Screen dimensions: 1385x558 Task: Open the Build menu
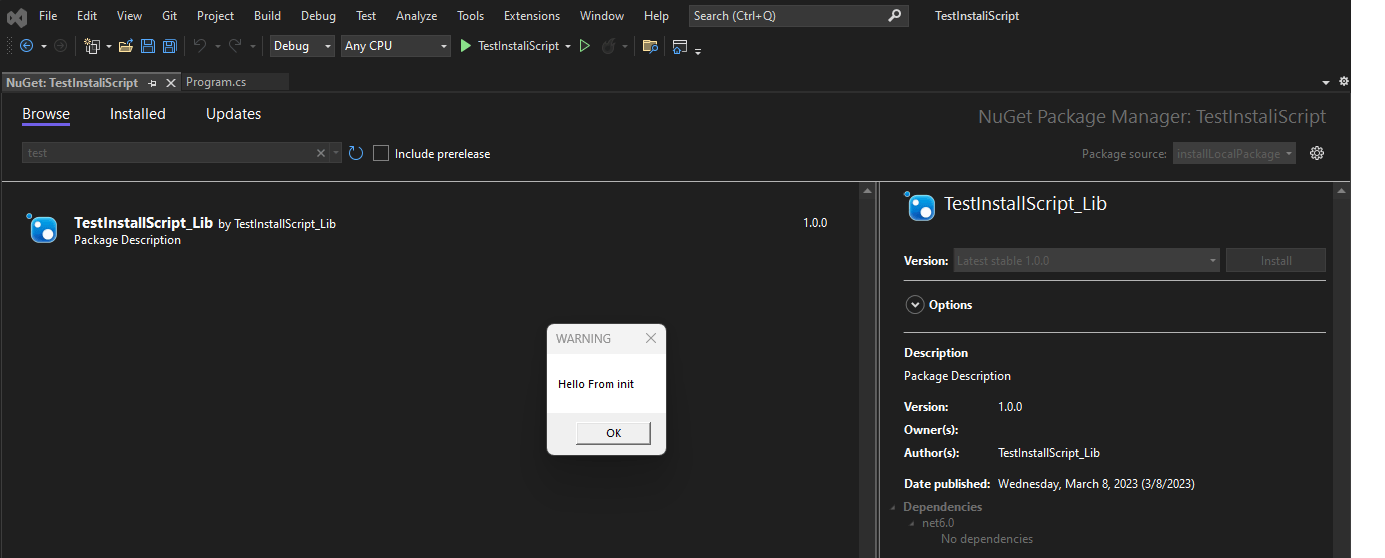point(267,16)
